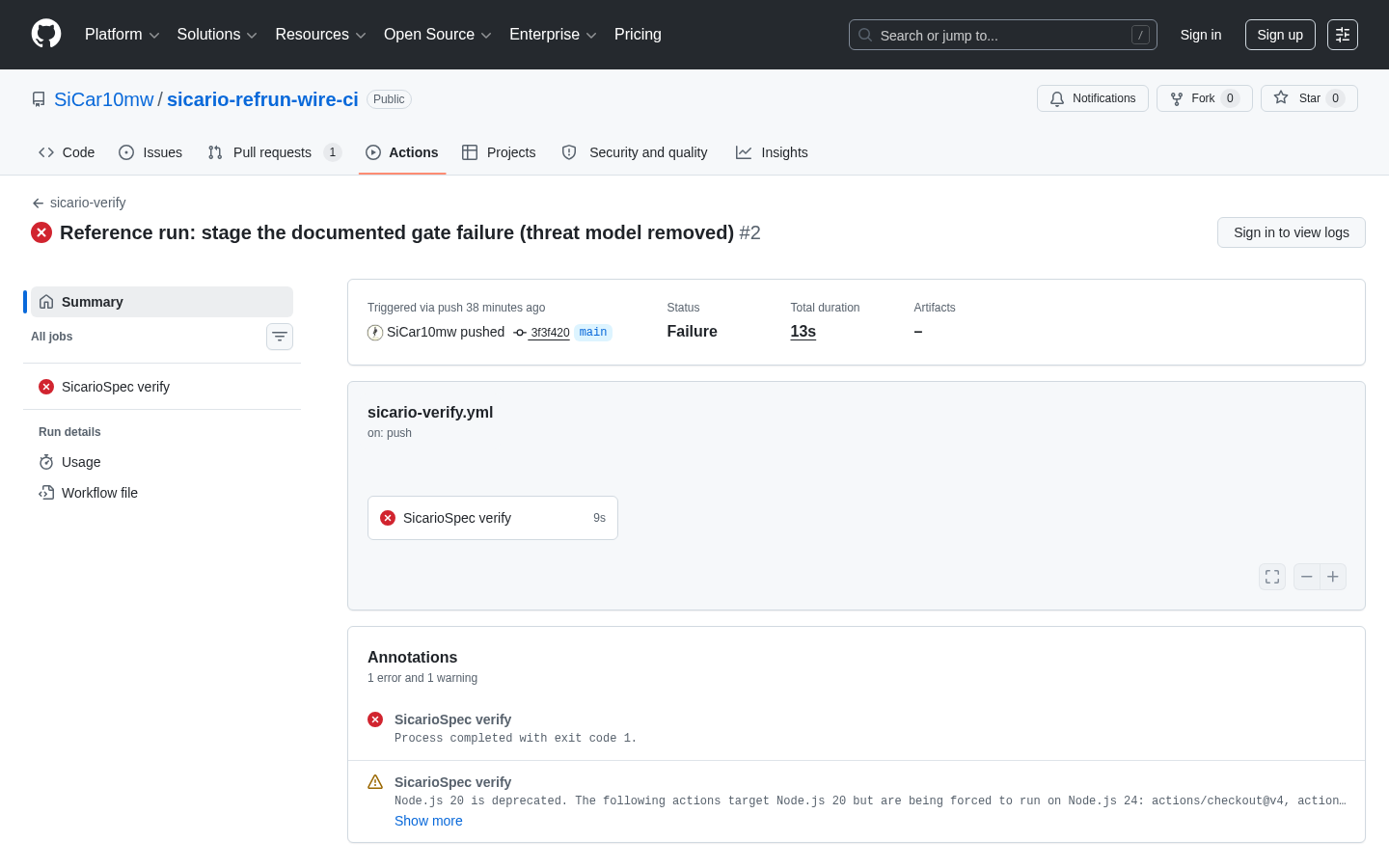Click the Annotations heading
This screenshot has width=1389, height=868.
click(x=412, y=658)
